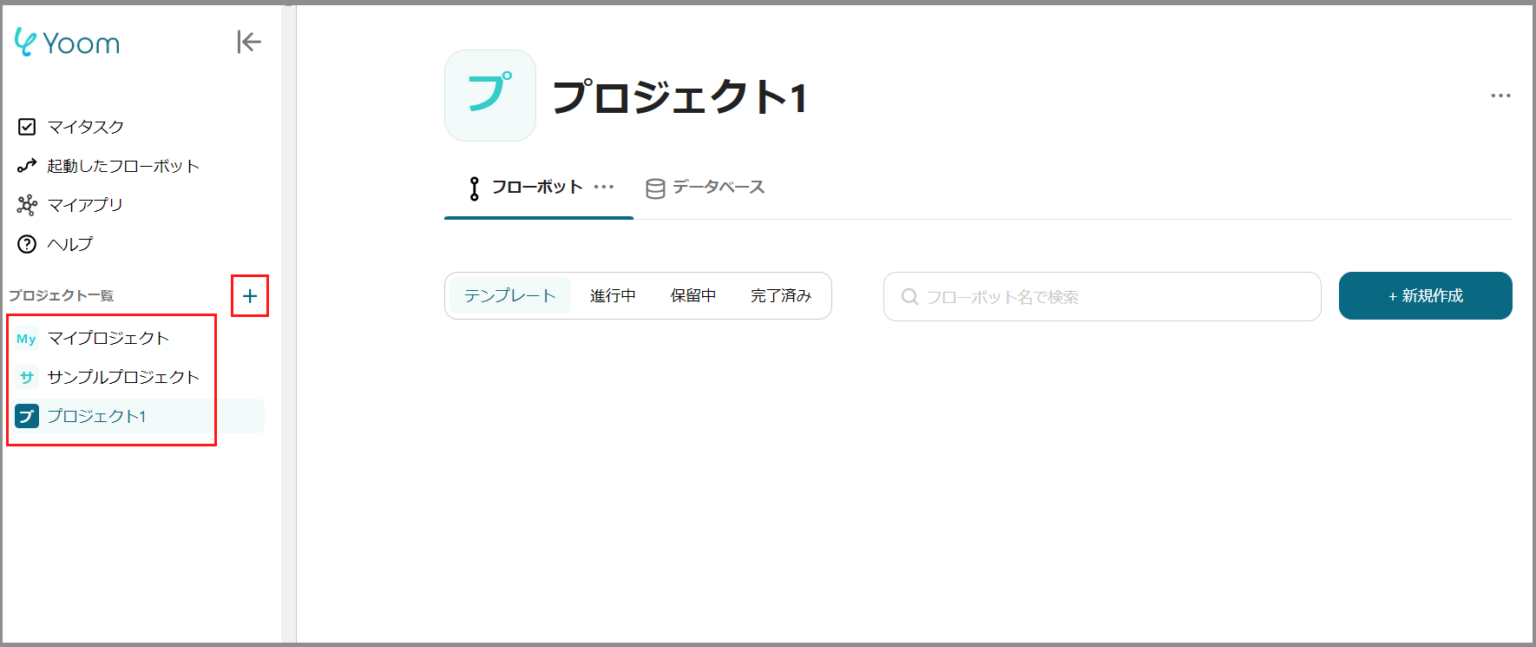Select the サ icon for サンプルプロジェクト

click(27, 377)
